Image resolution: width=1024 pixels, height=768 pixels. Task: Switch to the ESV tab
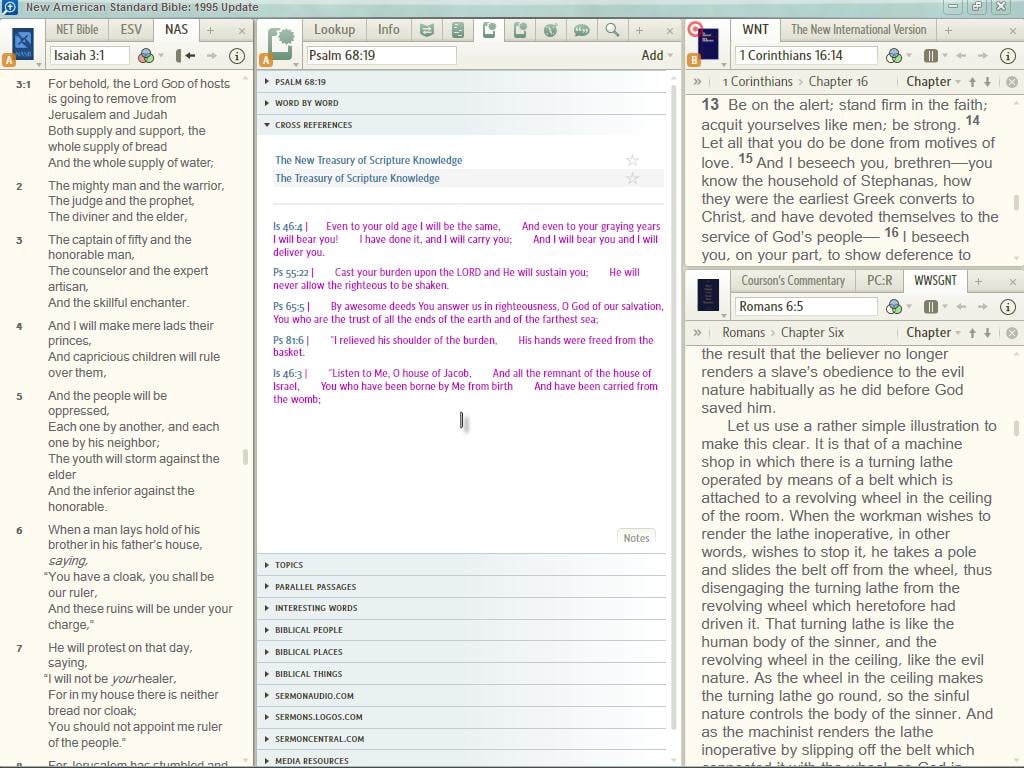[130, 29]
